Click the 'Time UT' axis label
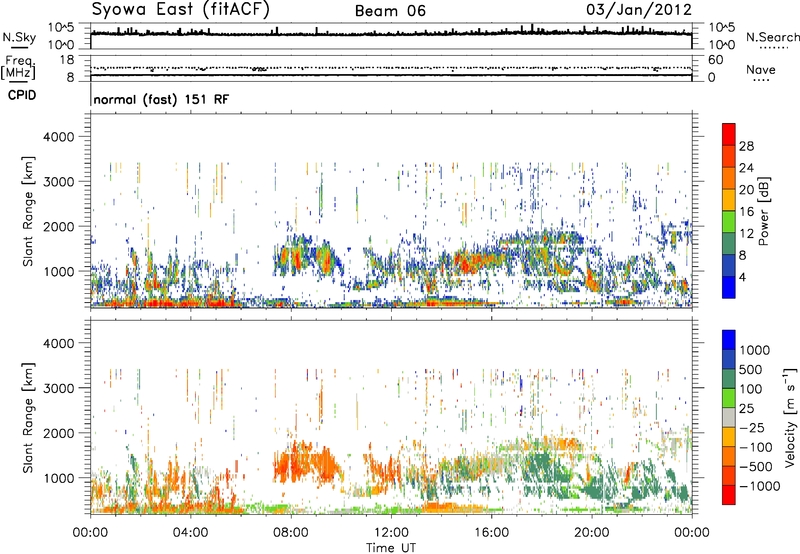 pos(391,548)
